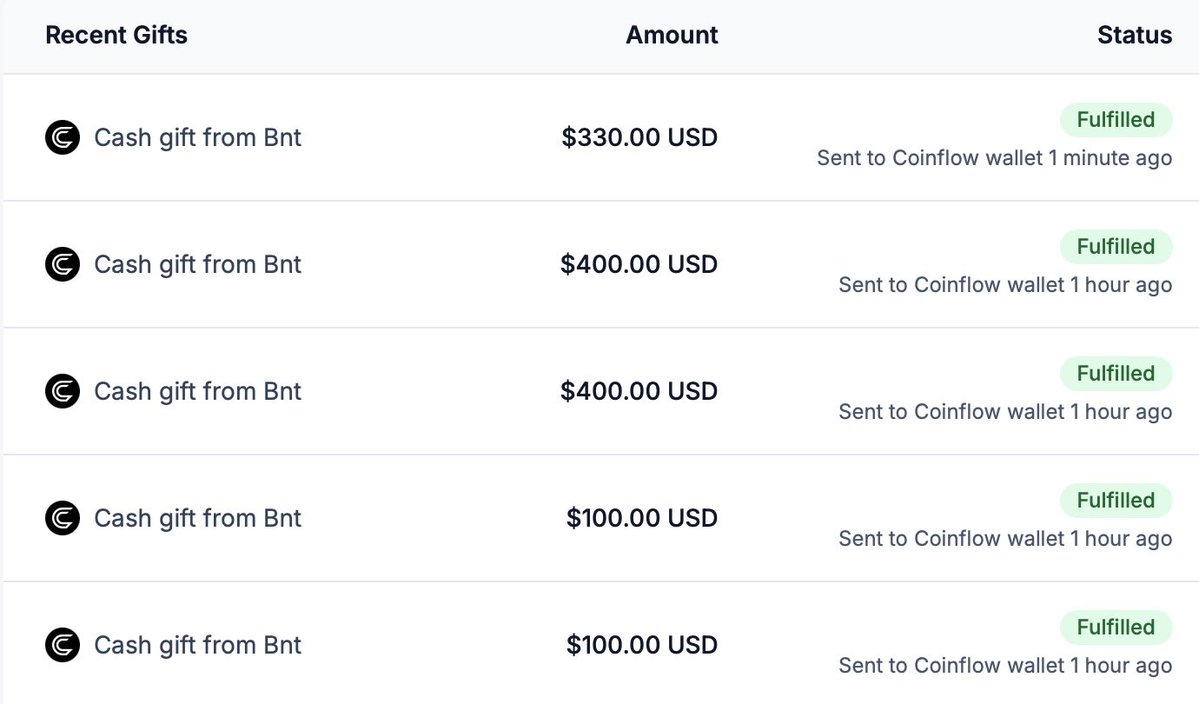1199x704 pixels.
Task: Click the Coinflow icon in the fourth gift row
Action: coord(63,518)
